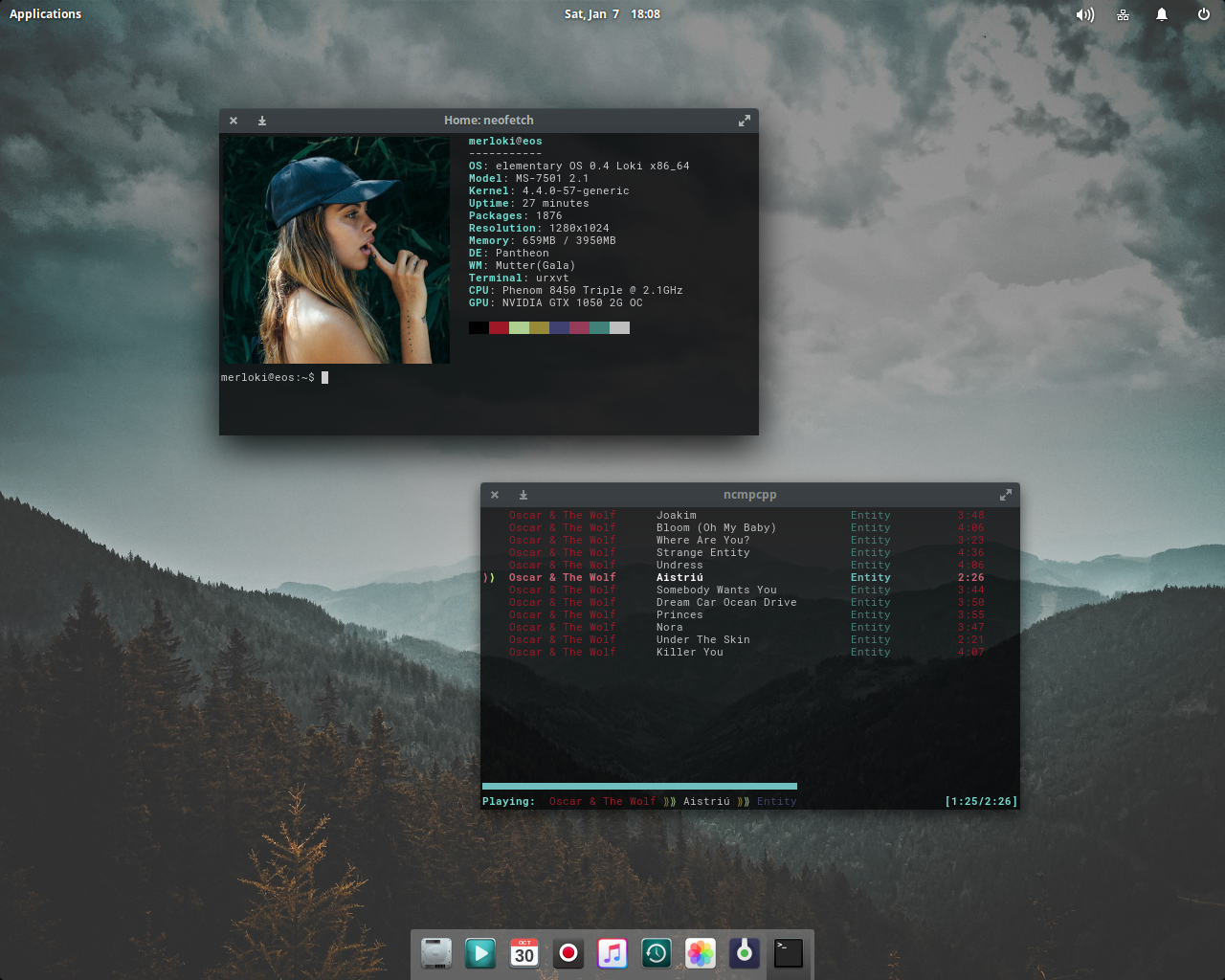Click the GPU: NVIDIA GTX 1050 line
Viewport: 1225px width, 980px height.
coord(556,303)
